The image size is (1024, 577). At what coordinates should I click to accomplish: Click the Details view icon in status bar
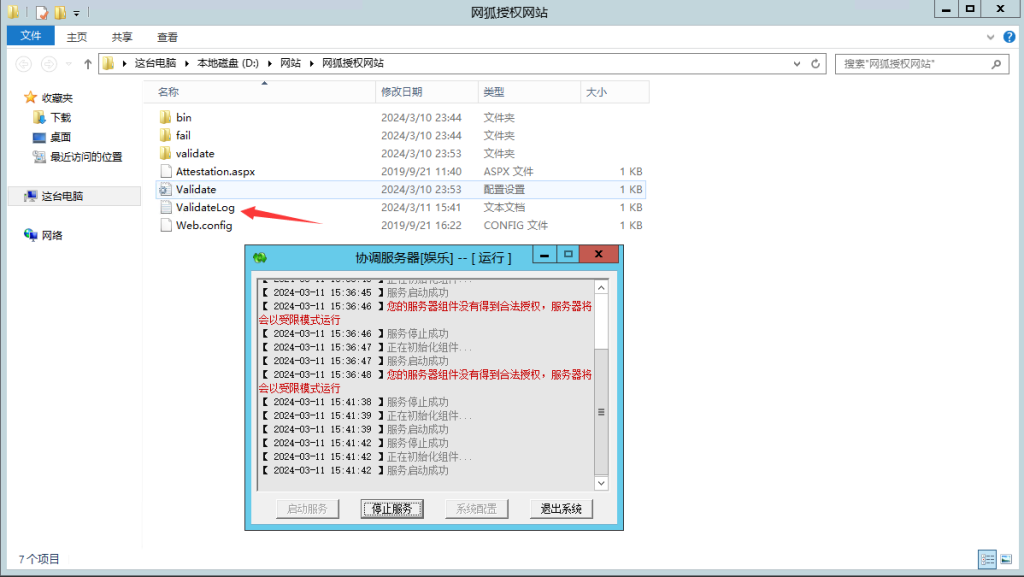(986, 559)
